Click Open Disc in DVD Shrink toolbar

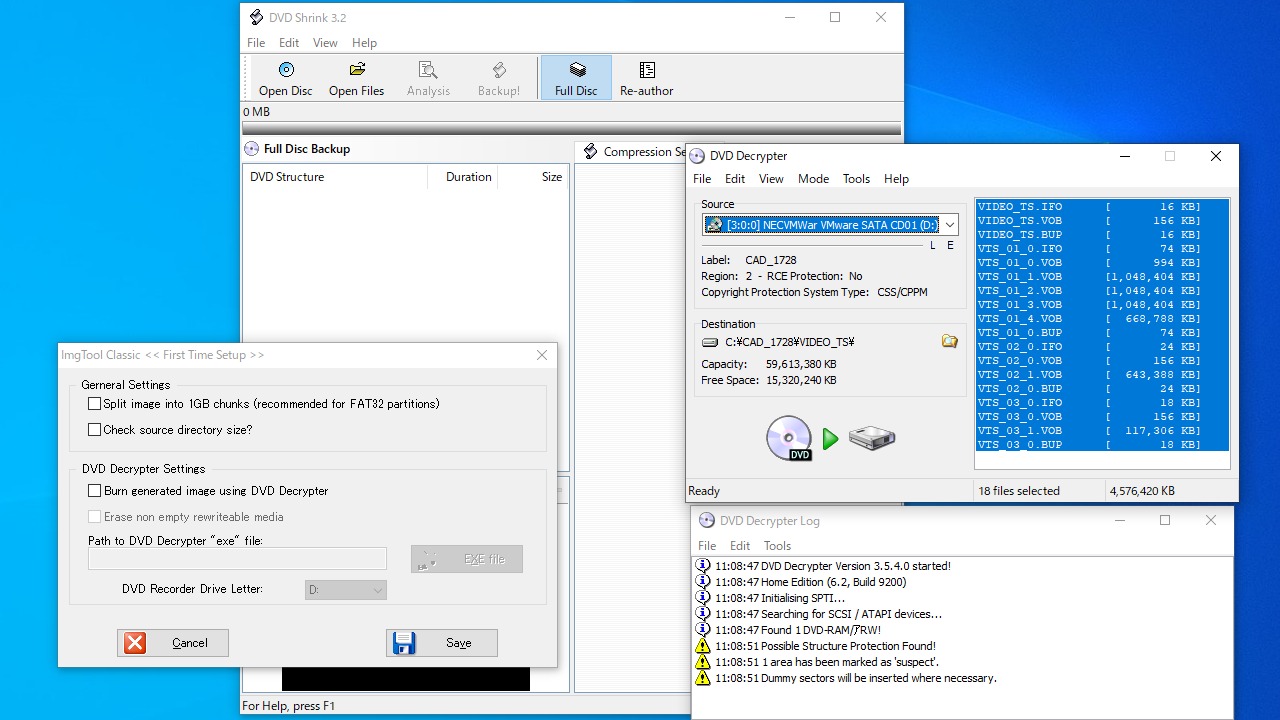(286, 78)
